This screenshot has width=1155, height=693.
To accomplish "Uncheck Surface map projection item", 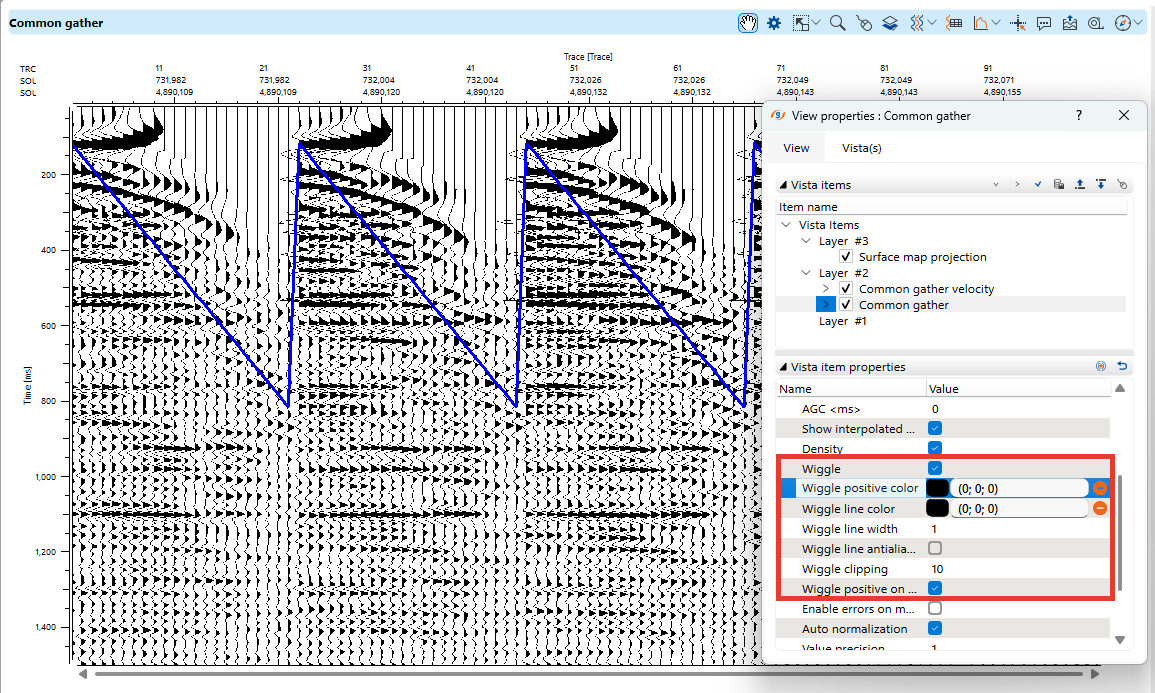I will coord(846,257).
